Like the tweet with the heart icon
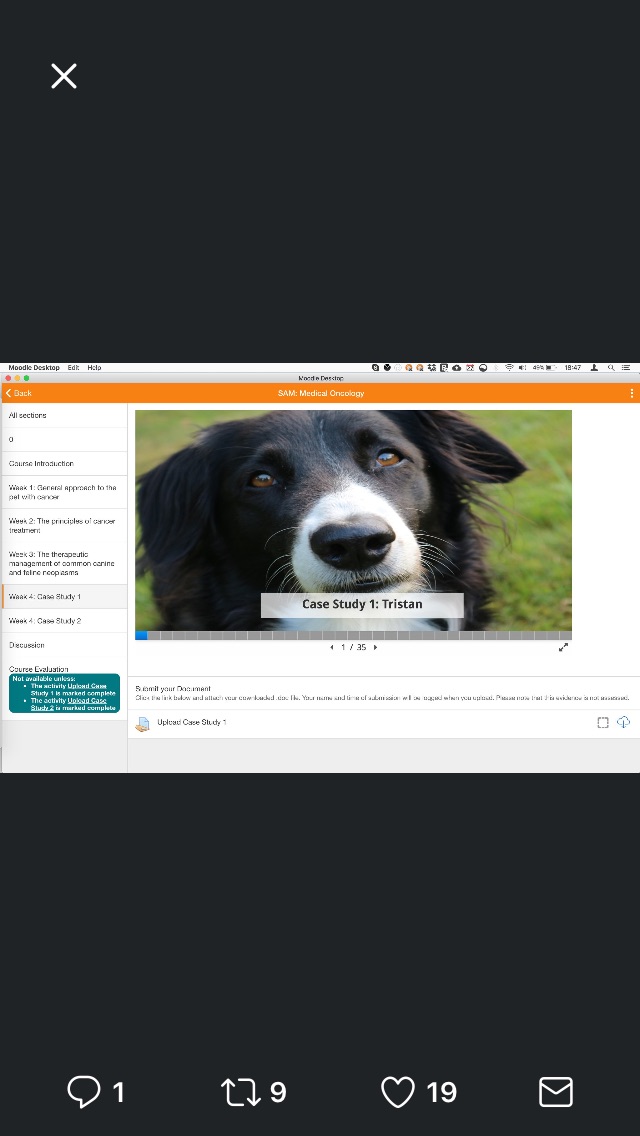 click(x=398, y=1092)
